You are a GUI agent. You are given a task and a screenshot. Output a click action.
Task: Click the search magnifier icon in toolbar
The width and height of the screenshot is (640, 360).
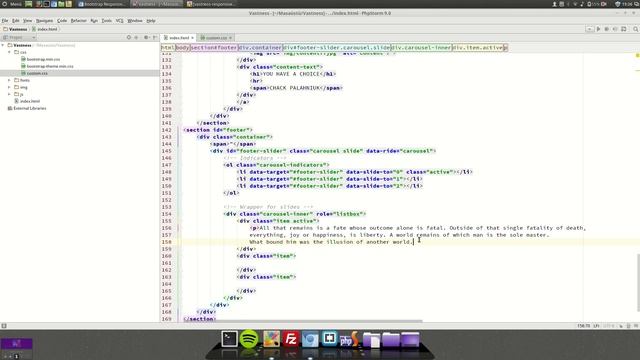click(635, 29)
